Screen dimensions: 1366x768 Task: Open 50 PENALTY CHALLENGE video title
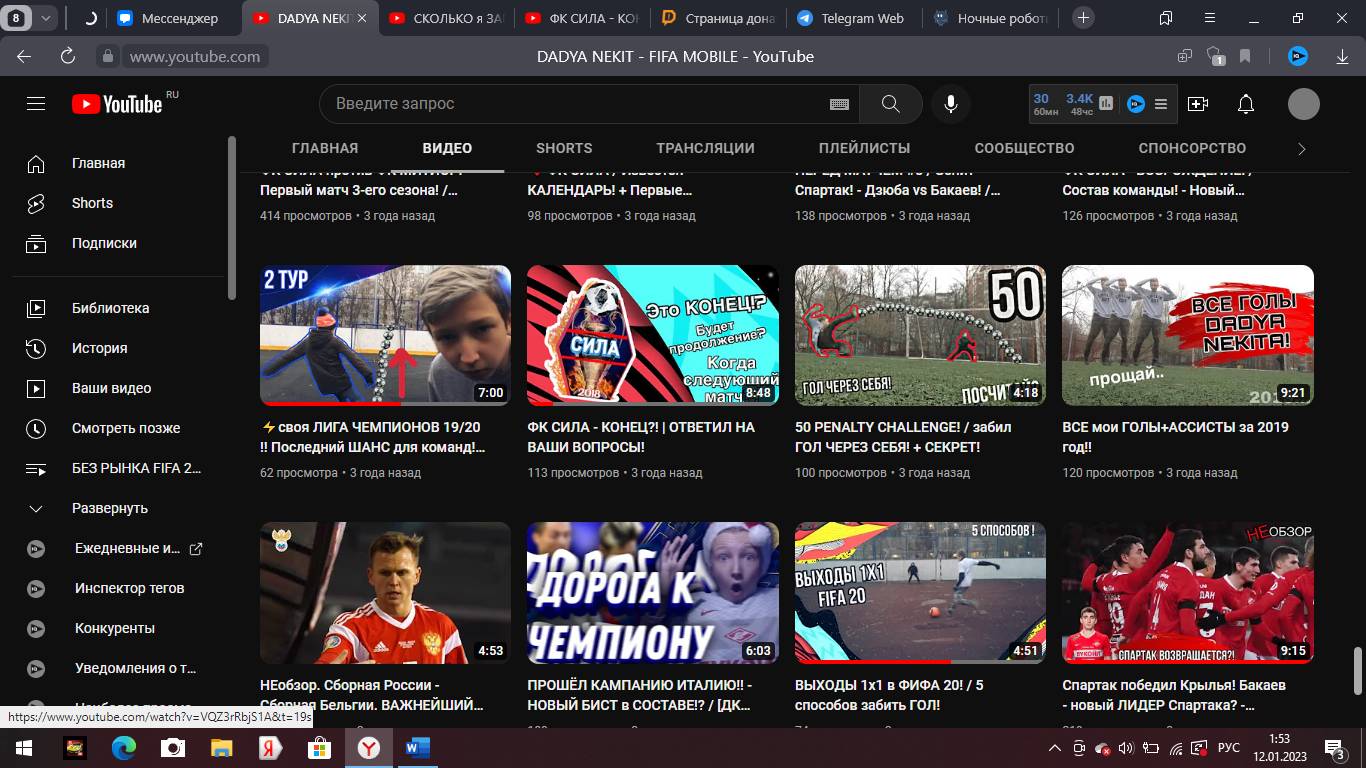903,437
